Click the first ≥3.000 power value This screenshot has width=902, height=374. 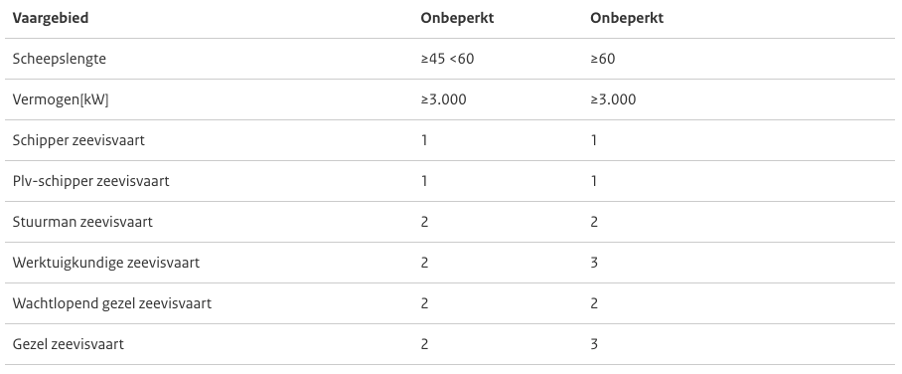click(444, 100)
